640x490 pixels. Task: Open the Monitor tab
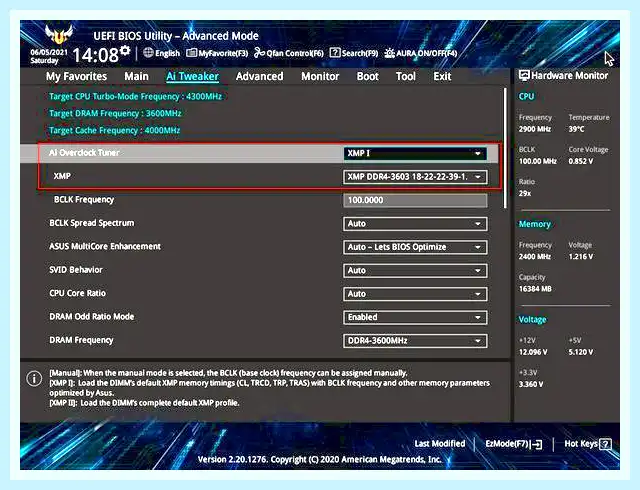(x=320, y=76)
